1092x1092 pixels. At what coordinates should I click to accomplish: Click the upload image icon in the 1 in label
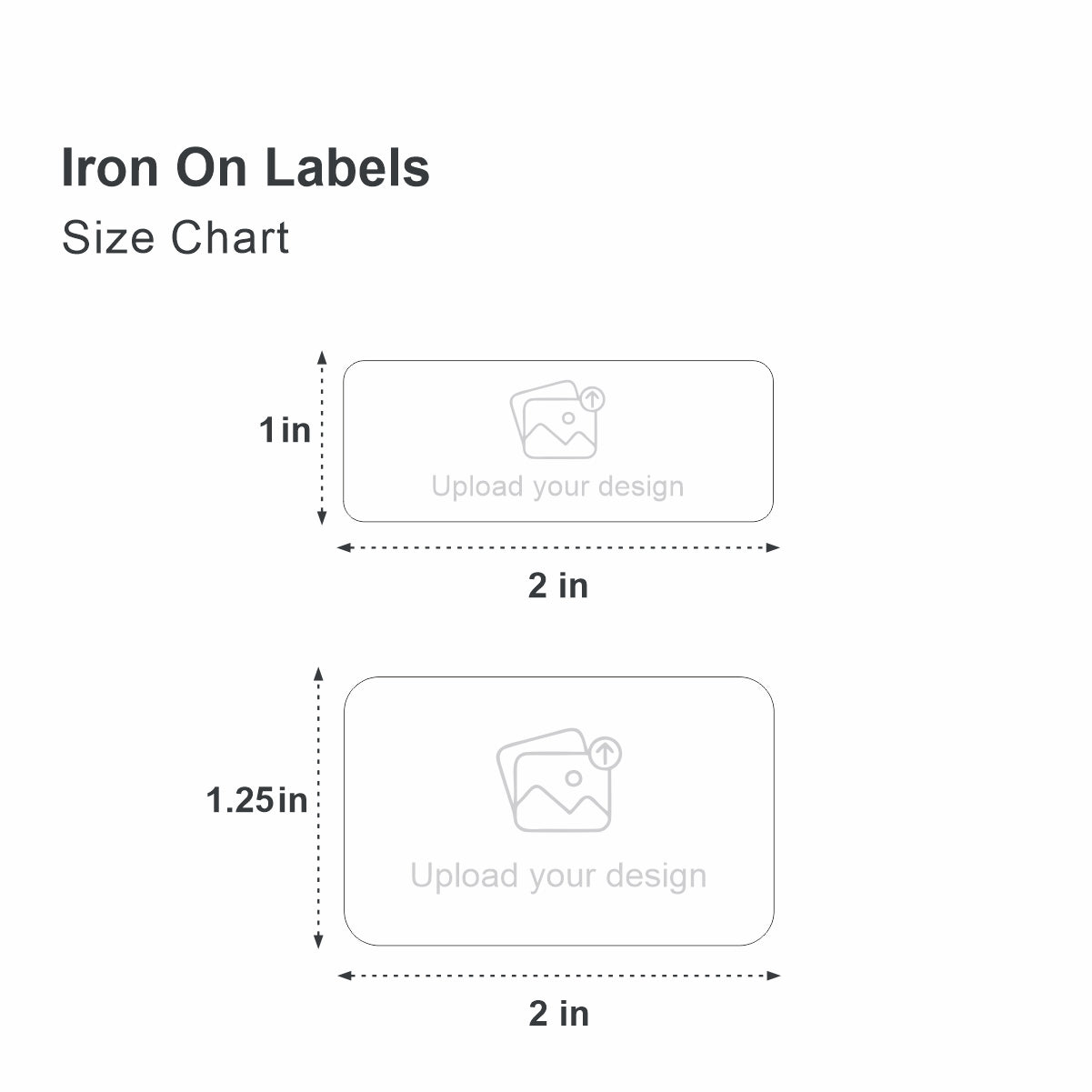click(x=555, y=421)
